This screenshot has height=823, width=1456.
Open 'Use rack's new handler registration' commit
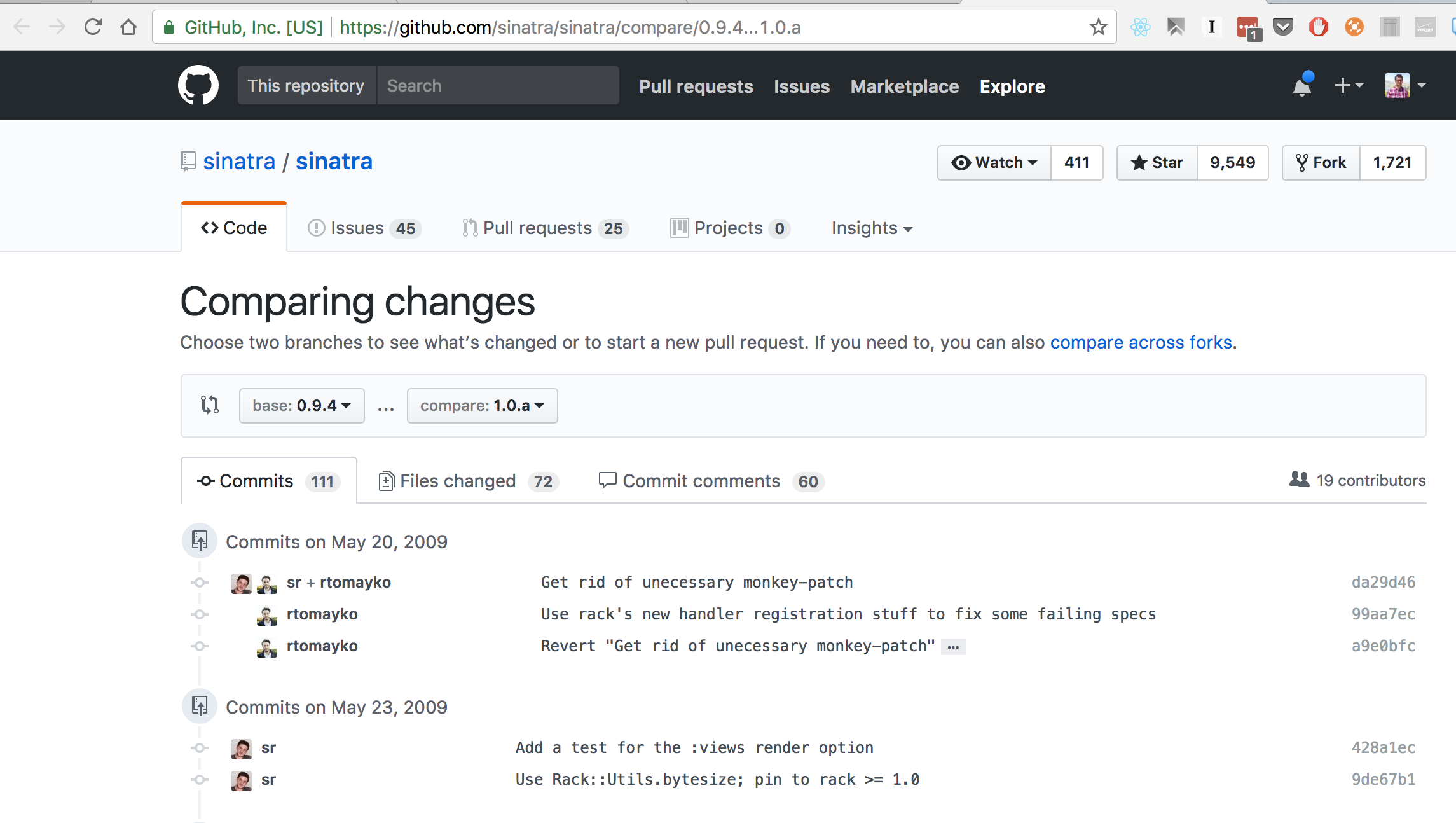(x=848, y=614)
